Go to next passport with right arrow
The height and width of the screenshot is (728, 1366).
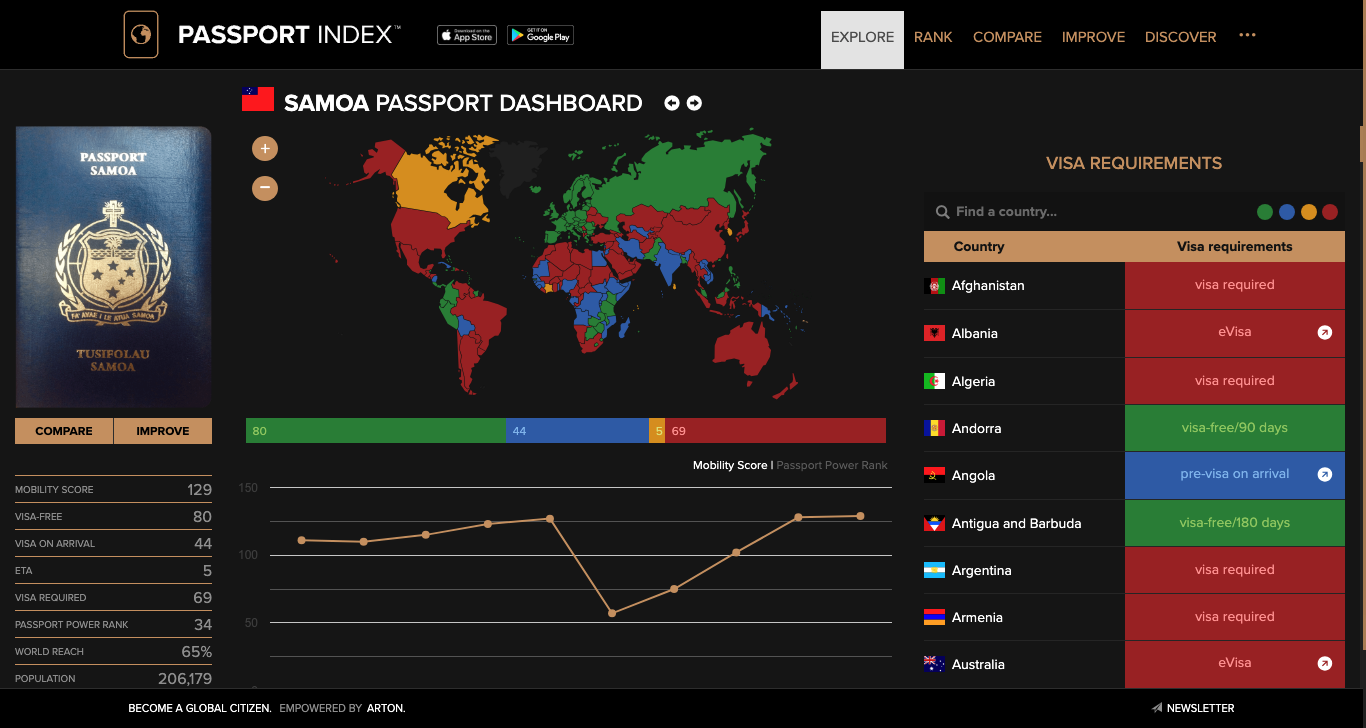[x=694, y=103]
